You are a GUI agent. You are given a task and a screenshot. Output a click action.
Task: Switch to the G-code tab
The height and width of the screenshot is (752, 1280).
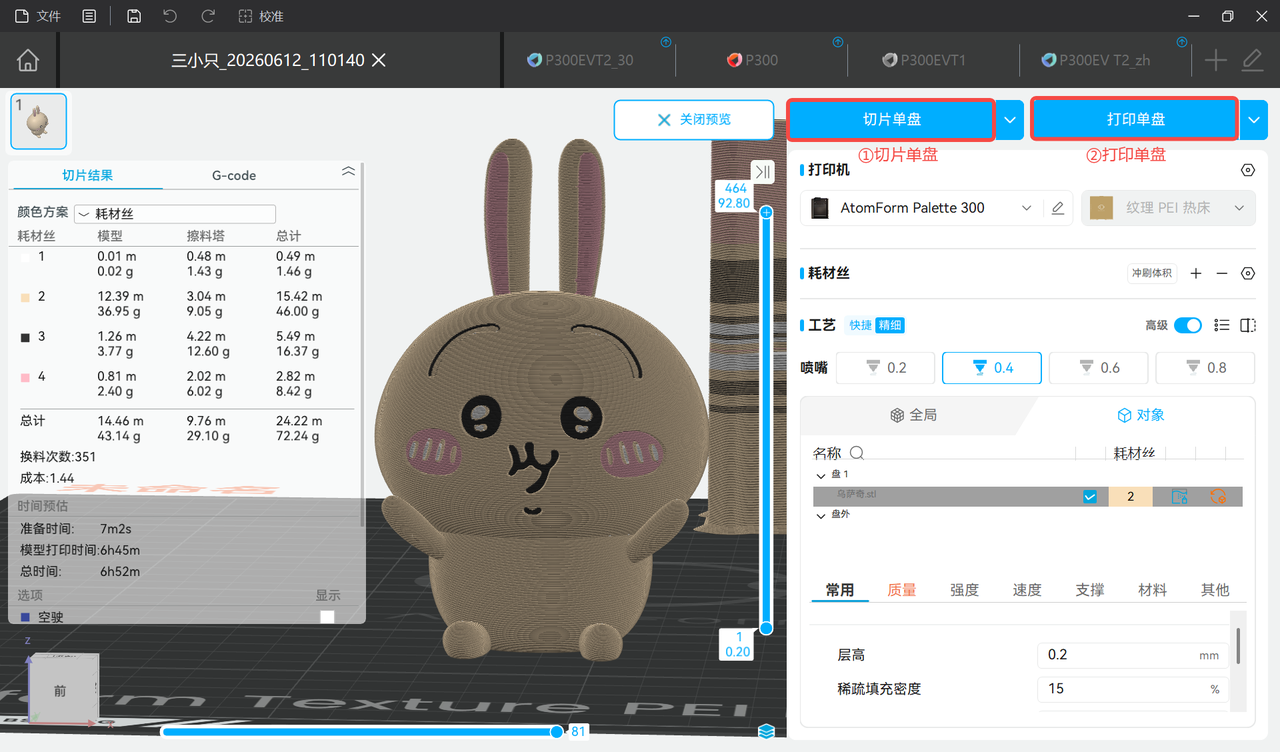pos(234,175)
